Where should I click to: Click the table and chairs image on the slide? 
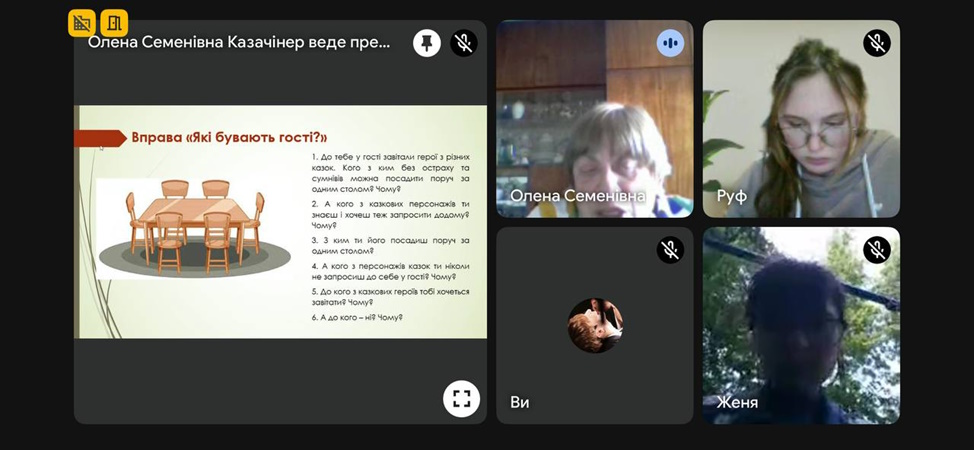click(194, 228)
